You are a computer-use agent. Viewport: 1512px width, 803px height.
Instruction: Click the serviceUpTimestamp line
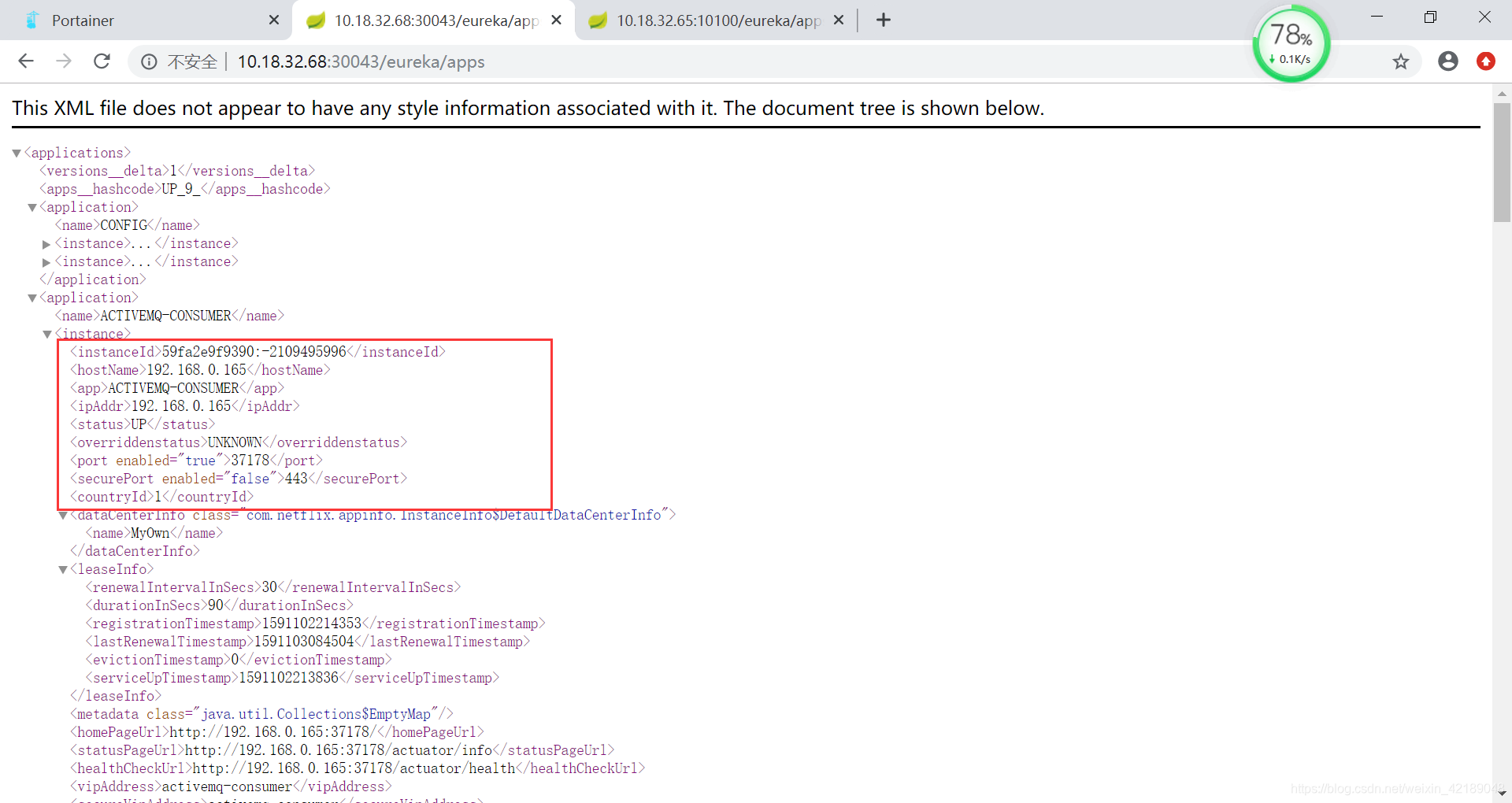tap(292, 678)
